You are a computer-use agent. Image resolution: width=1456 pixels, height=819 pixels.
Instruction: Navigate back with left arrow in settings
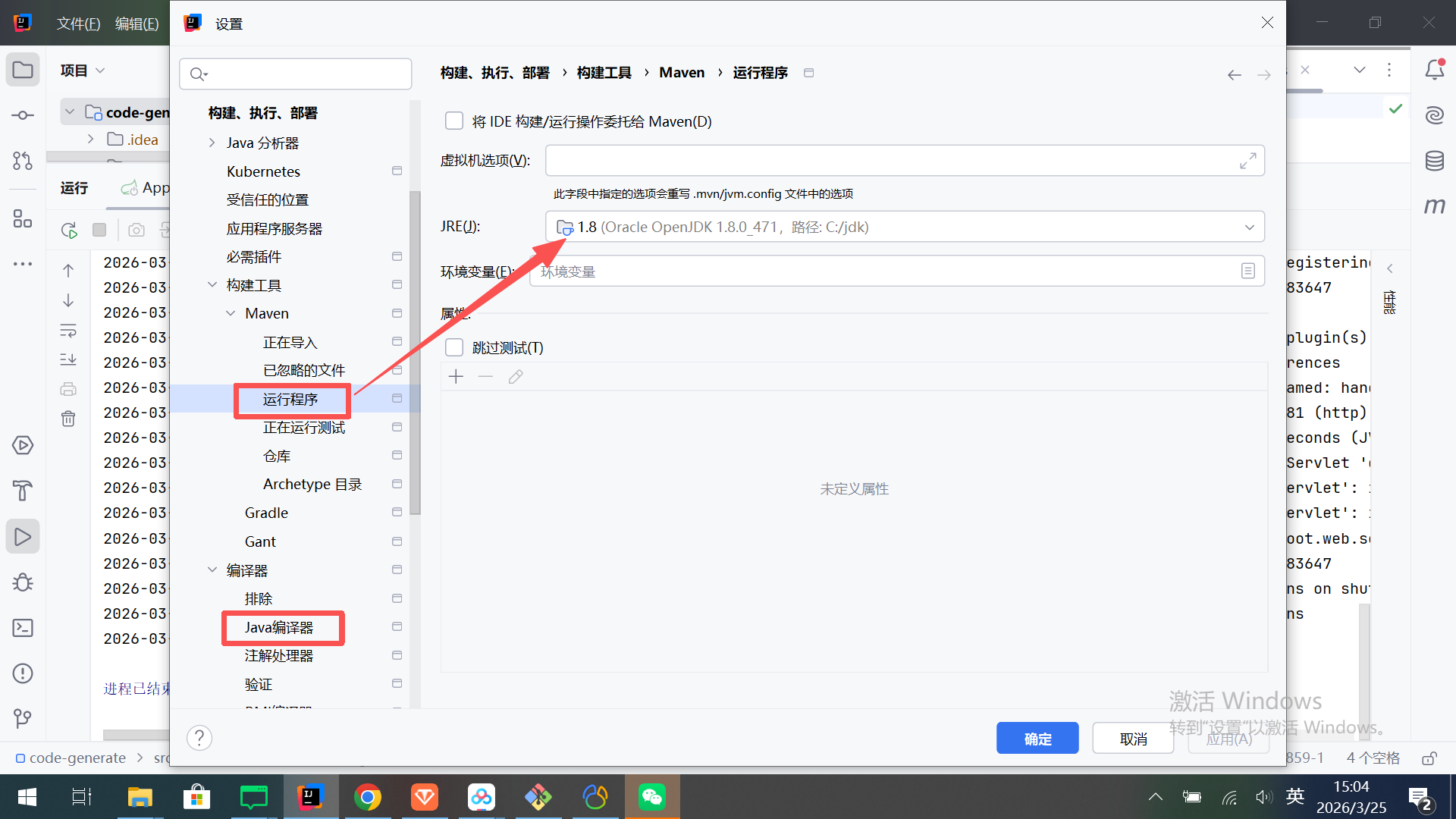click(x=1234, y=74)
